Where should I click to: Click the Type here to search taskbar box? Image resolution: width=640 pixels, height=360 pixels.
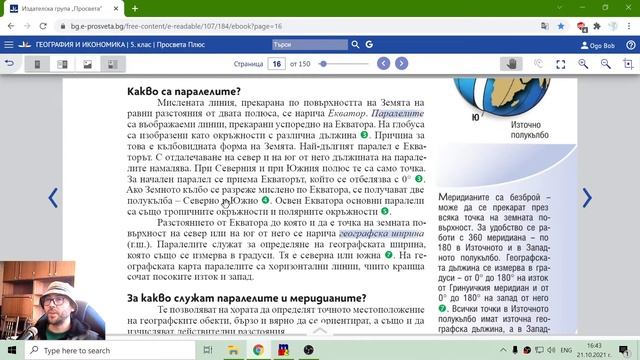(110, 350)
